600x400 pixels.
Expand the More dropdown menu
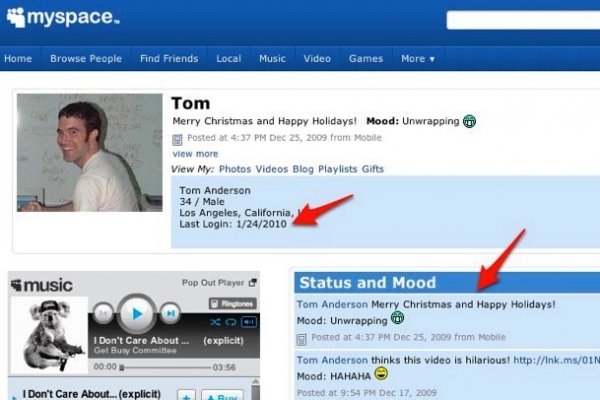(x=418, y=59)
